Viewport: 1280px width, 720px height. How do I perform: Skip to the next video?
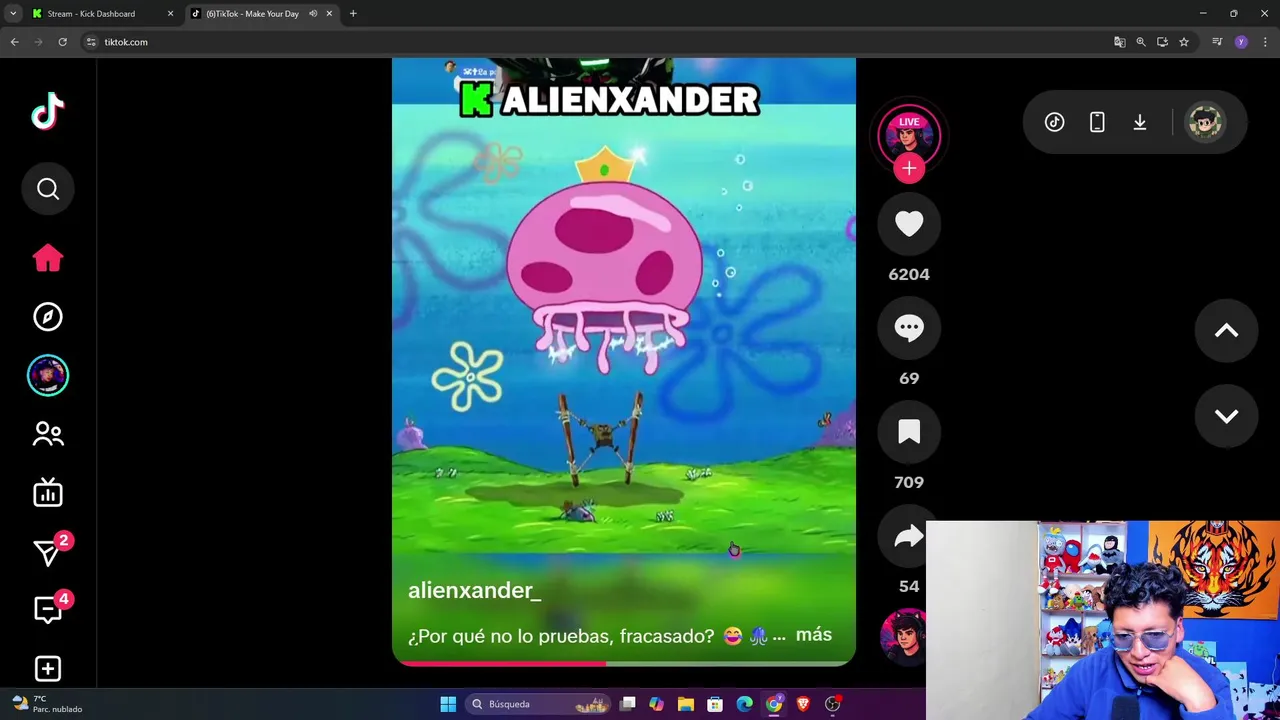coord(1226,416)
